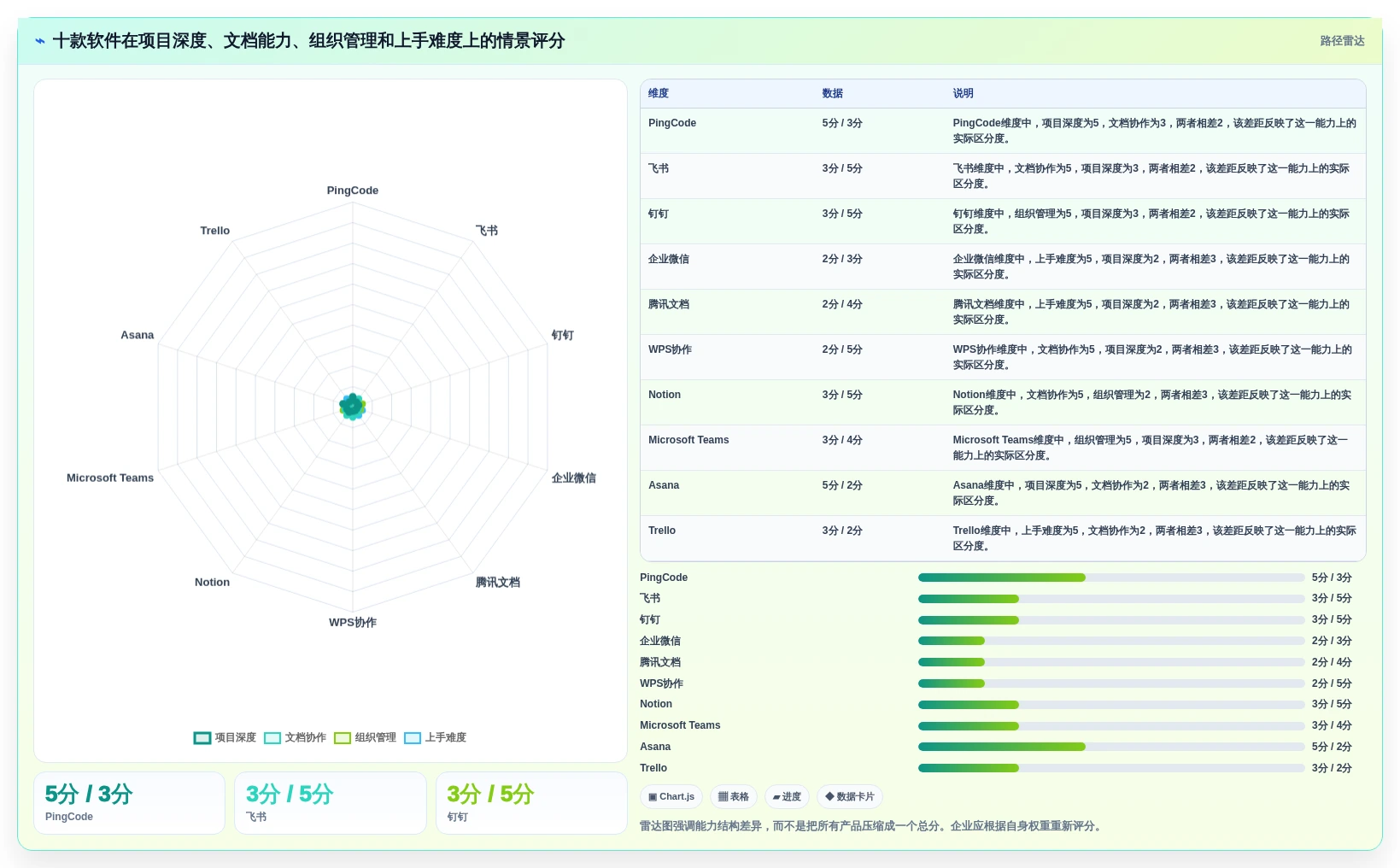Click the footer note about 雷达图
The height and width of the screenshot is (868, 1400).
(872, 827)
